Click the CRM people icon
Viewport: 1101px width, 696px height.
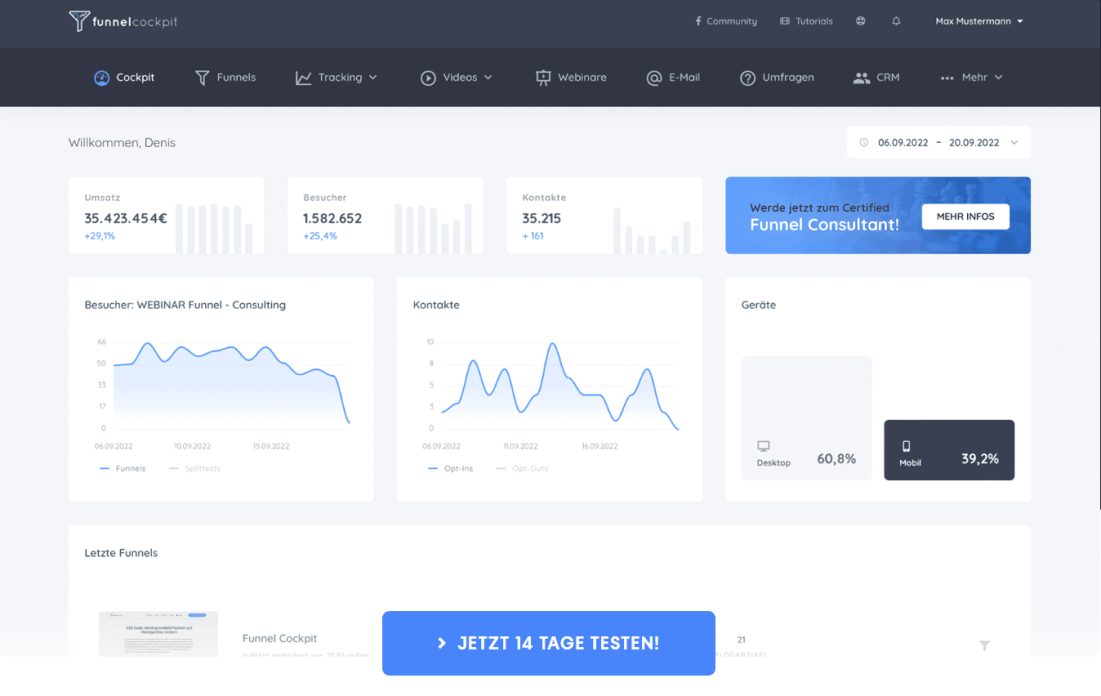[861, 77]
